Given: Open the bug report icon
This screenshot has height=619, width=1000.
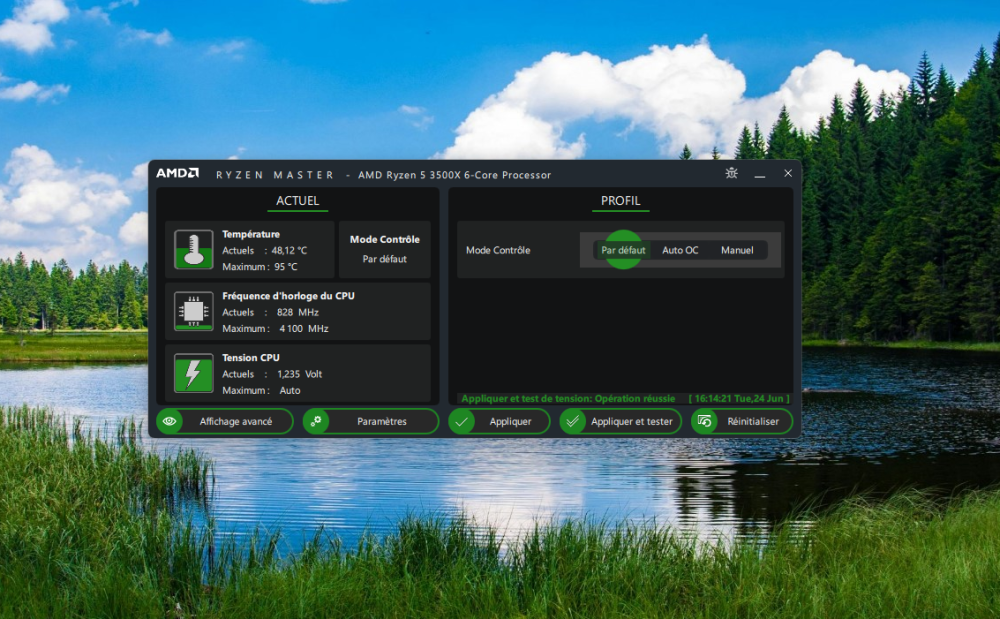Looking at the screenshot, I should (732, 173).
